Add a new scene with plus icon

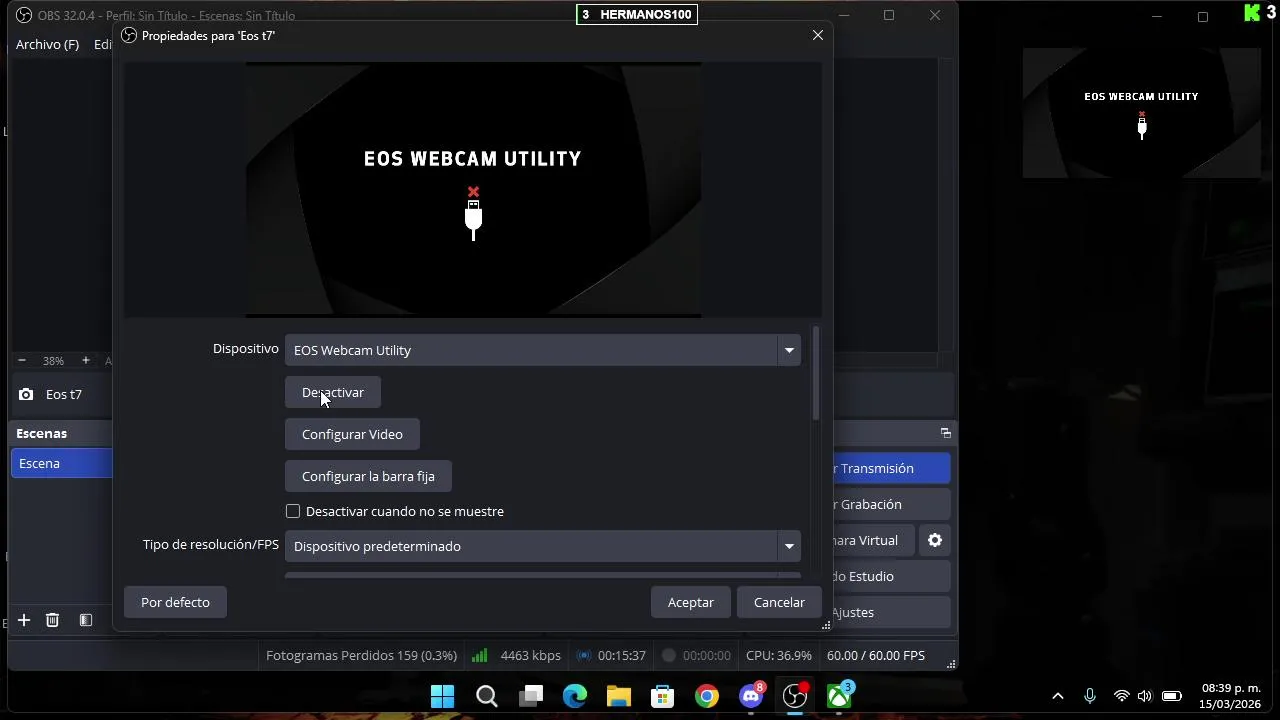point(24,620)
